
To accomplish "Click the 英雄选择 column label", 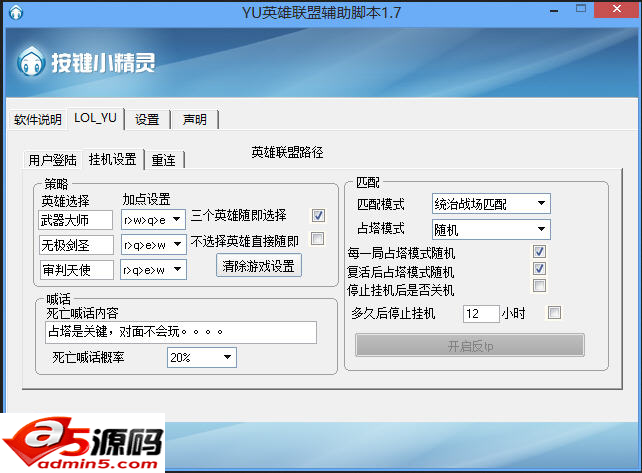I will [66, 201].
